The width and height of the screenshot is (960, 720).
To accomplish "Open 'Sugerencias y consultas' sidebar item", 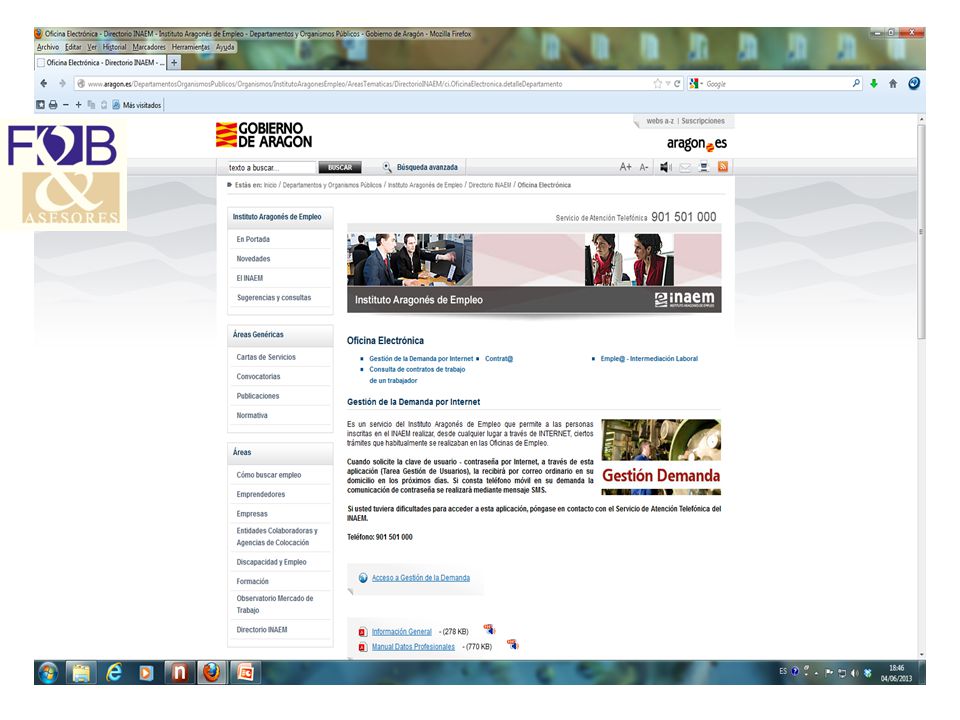I will click(x=274, y=298).
